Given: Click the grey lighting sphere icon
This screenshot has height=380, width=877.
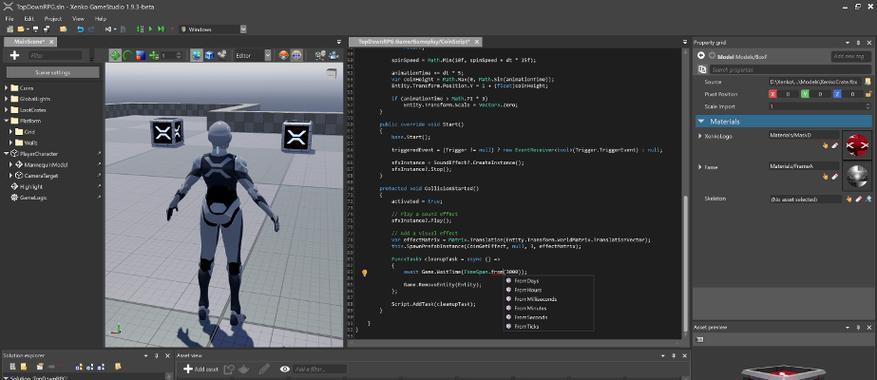Looking at the screenshot, I should click(x=296, y=55).
